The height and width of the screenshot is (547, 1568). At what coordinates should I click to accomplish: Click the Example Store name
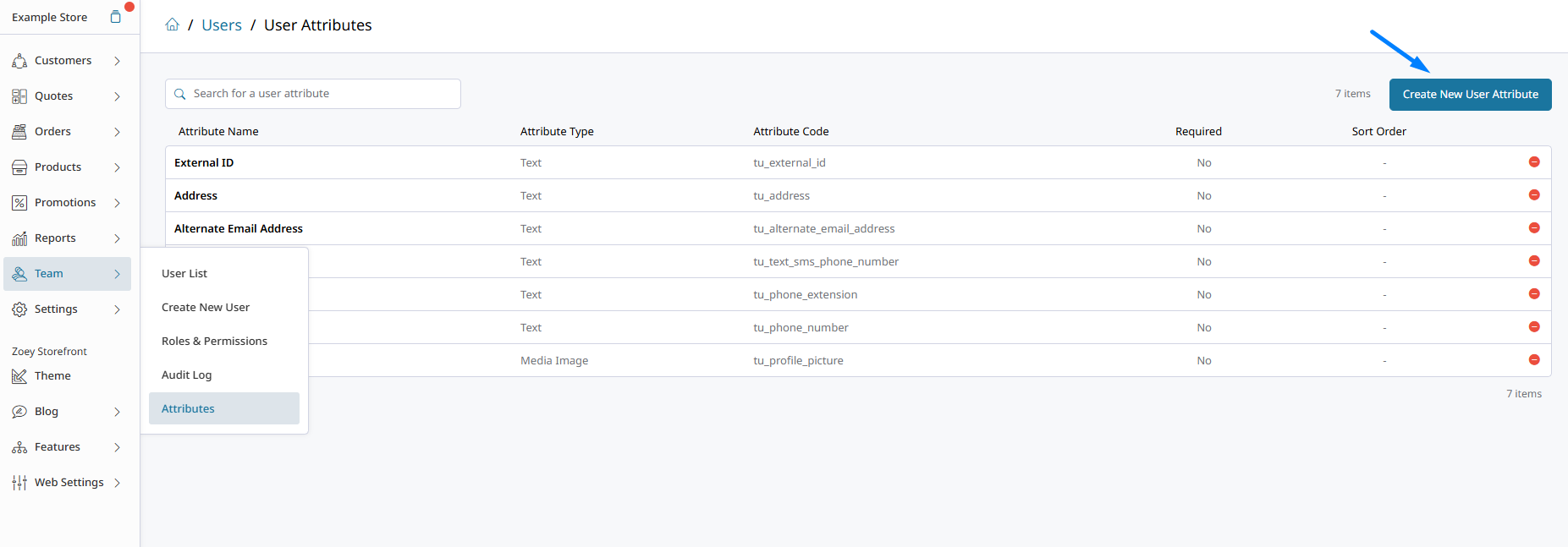click(x=50, y=17)
